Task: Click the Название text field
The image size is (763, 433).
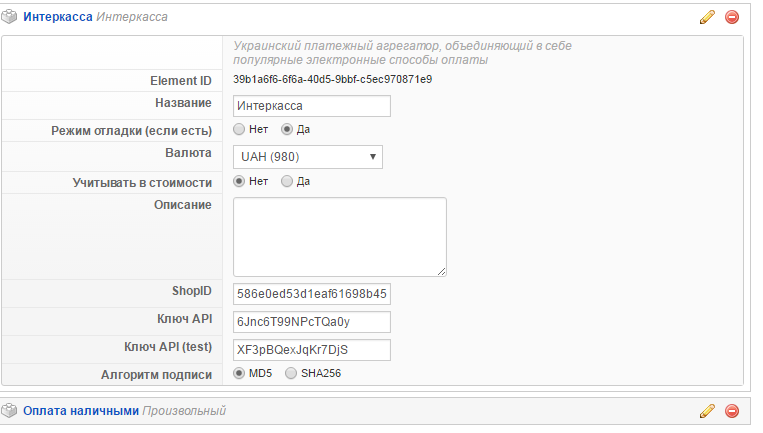Action: 311,105
